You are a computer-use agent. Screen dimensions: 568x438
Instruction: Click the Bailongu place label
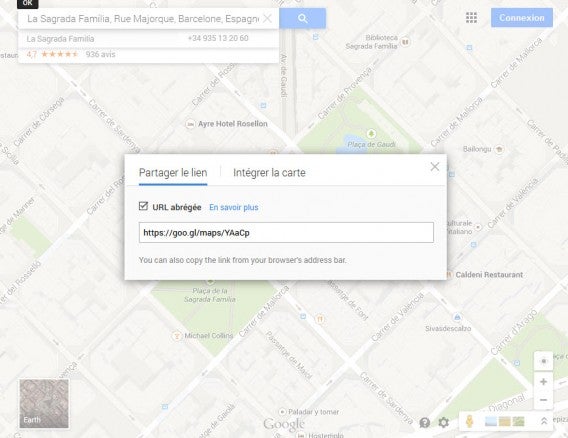[477, 149]
